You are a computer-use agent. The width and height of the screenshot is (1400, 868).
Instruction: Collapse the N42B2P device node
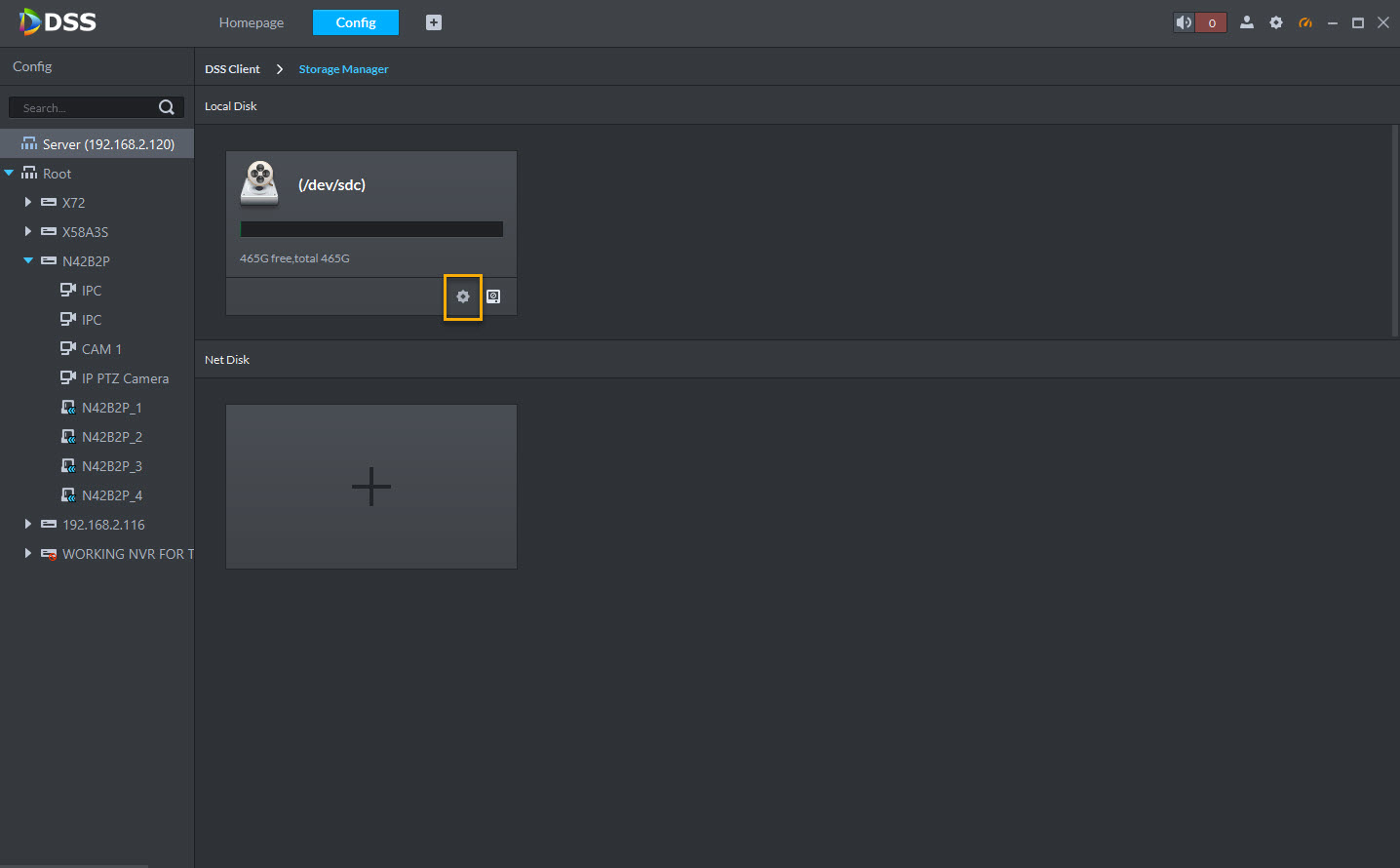coord(28,261)
